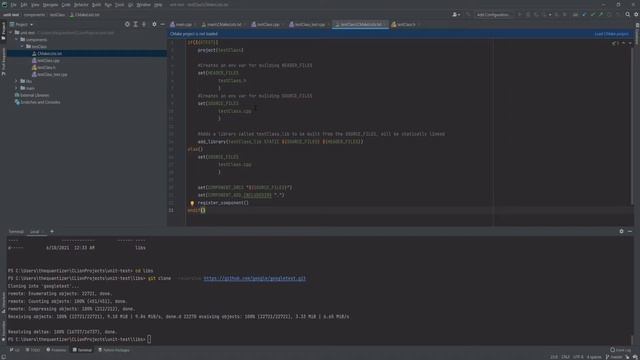Image resolution: width=640 pixels, height=360 pixels.
Task: Open the Refactor menu
Action: (81, 5)
